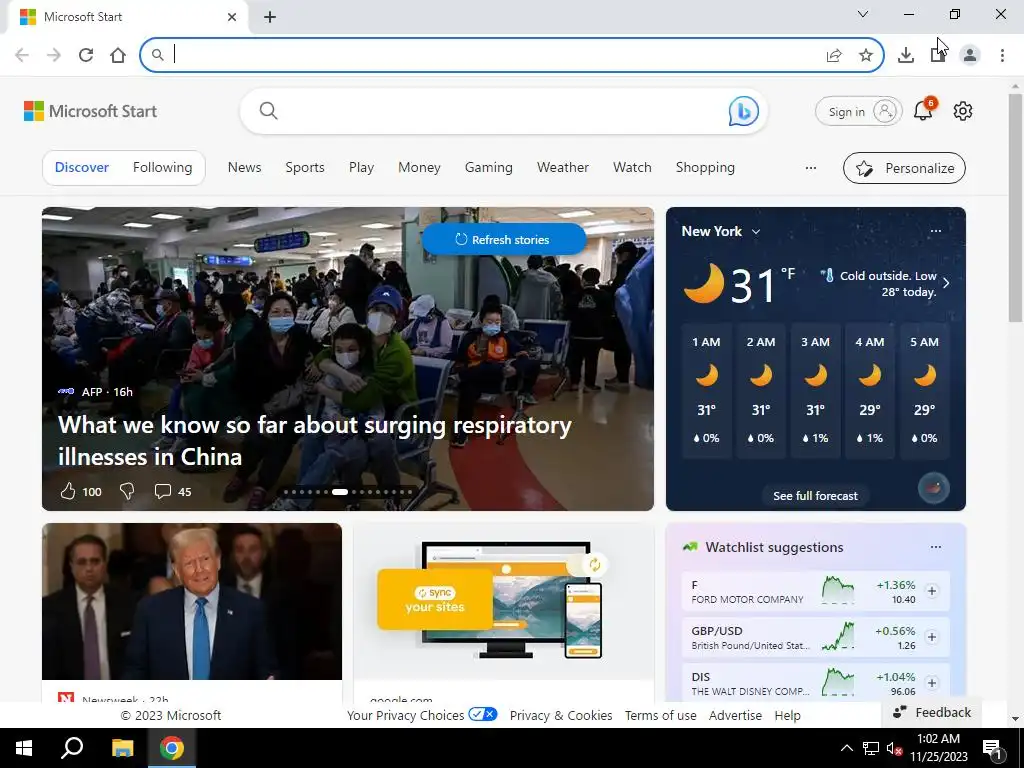The image size is (1024, 768).
Task: Open the Play section
Action: (361, 167)
